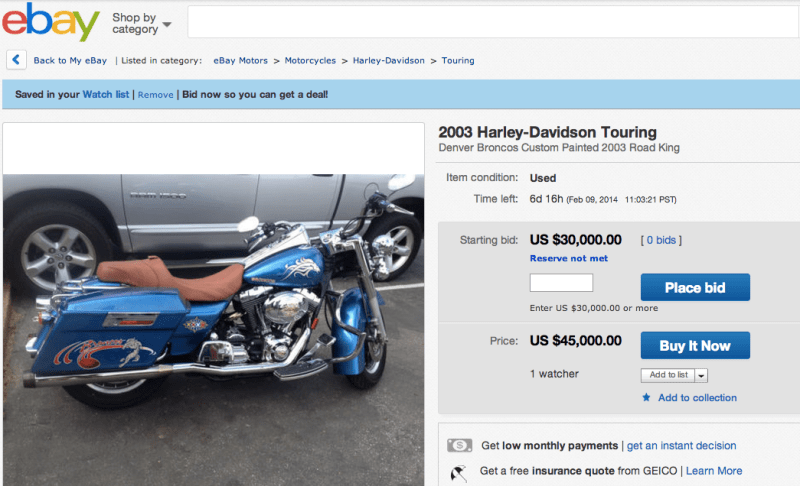The height and width of the screenshot is (486, 800).
Task: Click get an instant decision link
Action: coord(681,445)
